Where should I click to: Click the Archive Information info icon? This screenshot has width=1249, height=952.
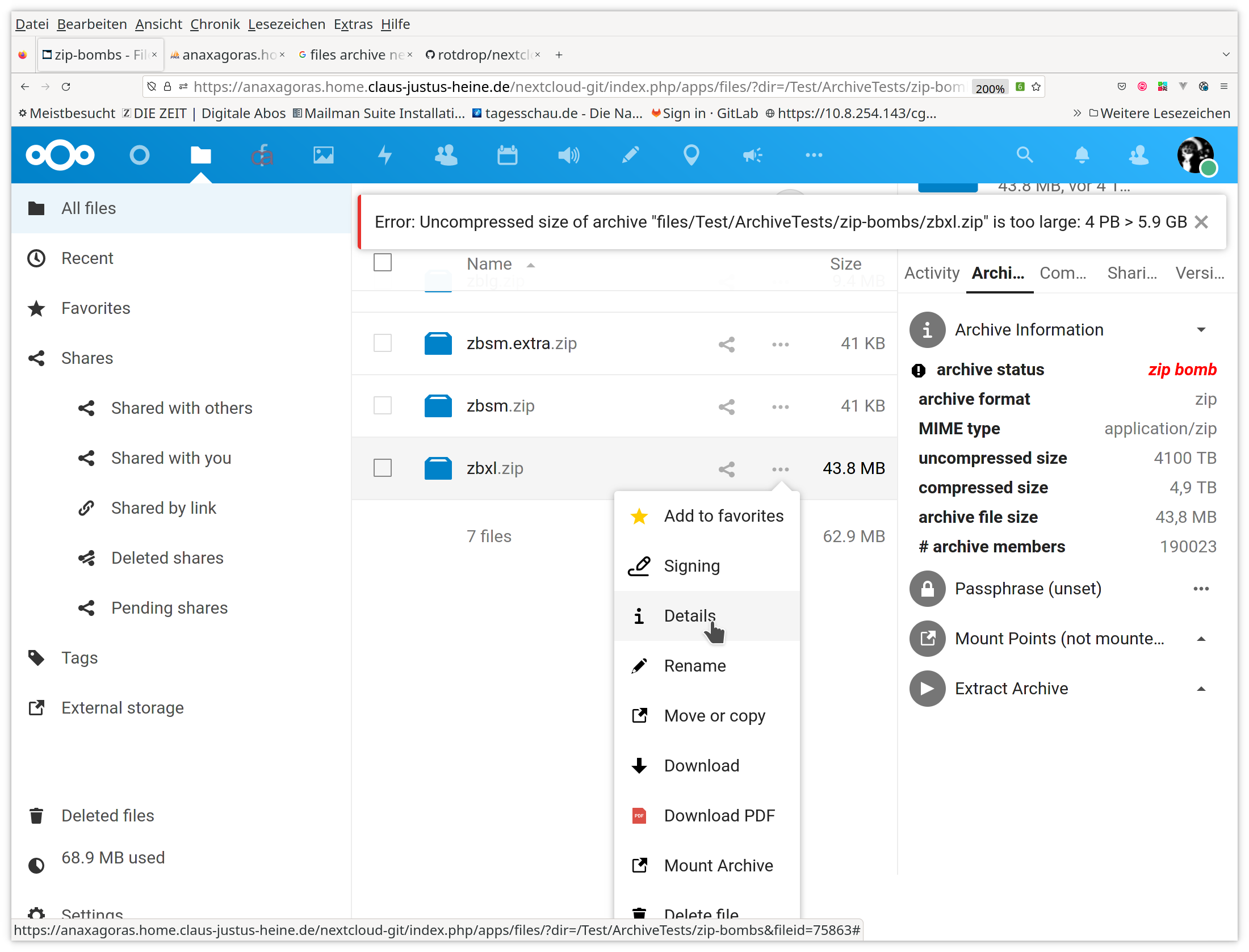[926, 329]
